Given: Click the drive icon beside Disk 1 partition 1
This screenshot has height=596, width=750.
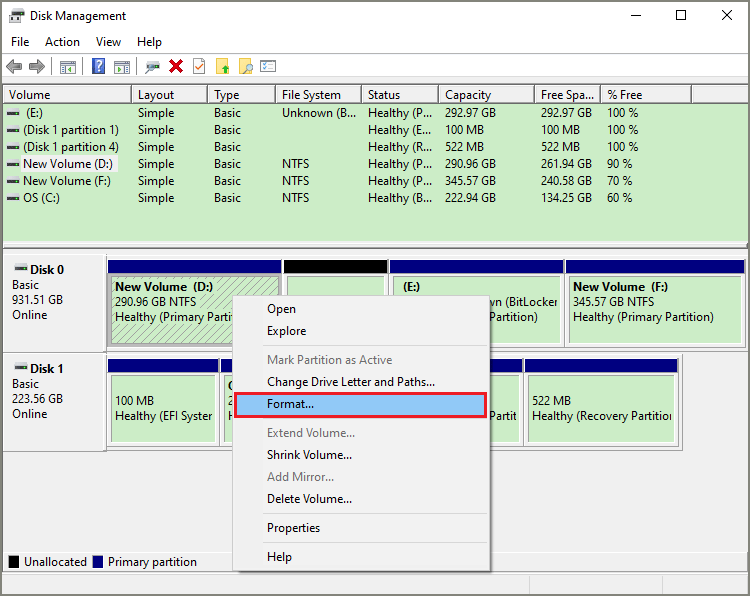Looking at the screenshot, I should 13,130.
